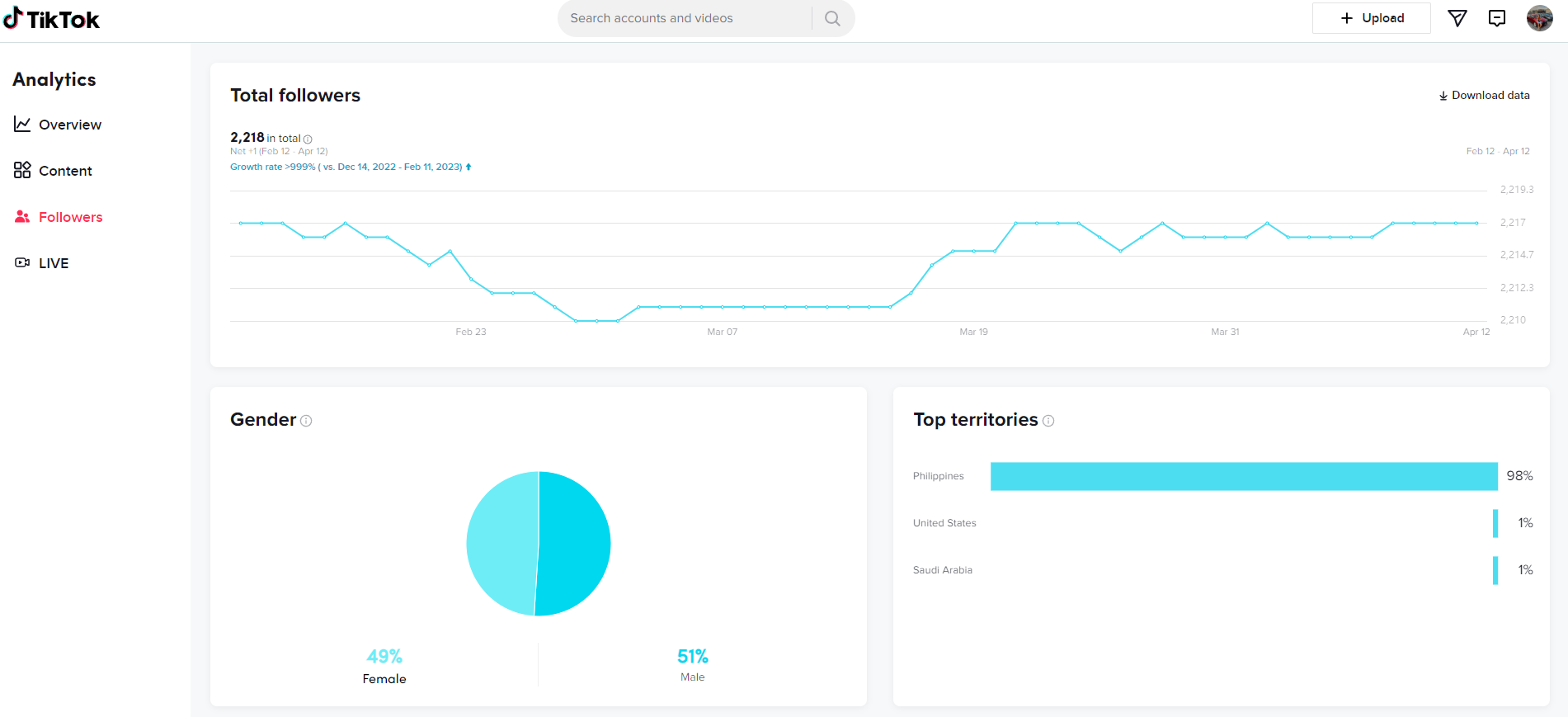Click the Download data link
The width and height of the screenshot is (1568, 717).
pyautogui.click(x=1484, y=96)
